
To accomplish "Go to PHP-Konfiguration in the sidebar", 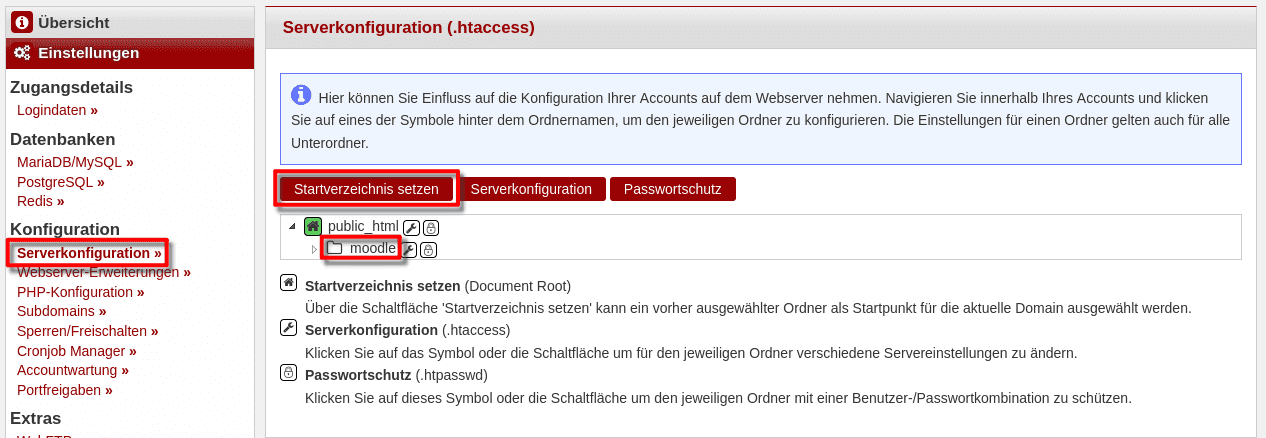I will [x=75, y=292].
